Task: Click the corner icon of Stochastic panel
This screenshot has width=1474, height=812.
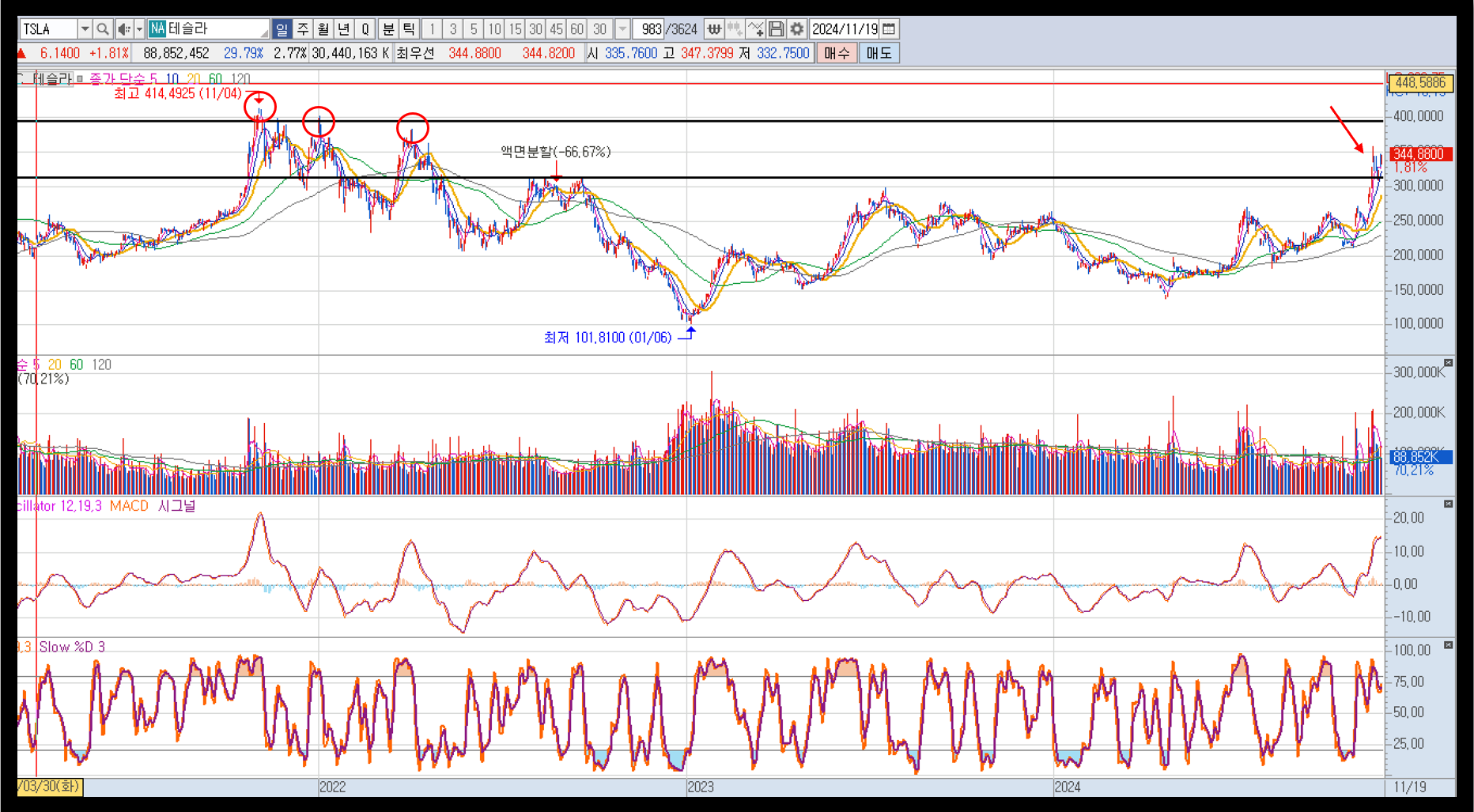Action: coord(1448,645)
